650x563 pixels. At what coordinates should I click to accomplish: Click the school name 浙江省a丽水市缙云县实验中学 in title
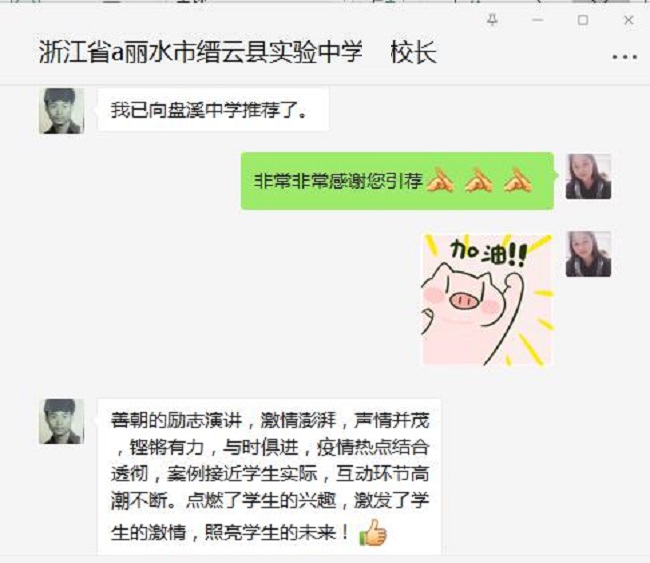[x=201, y=52]
